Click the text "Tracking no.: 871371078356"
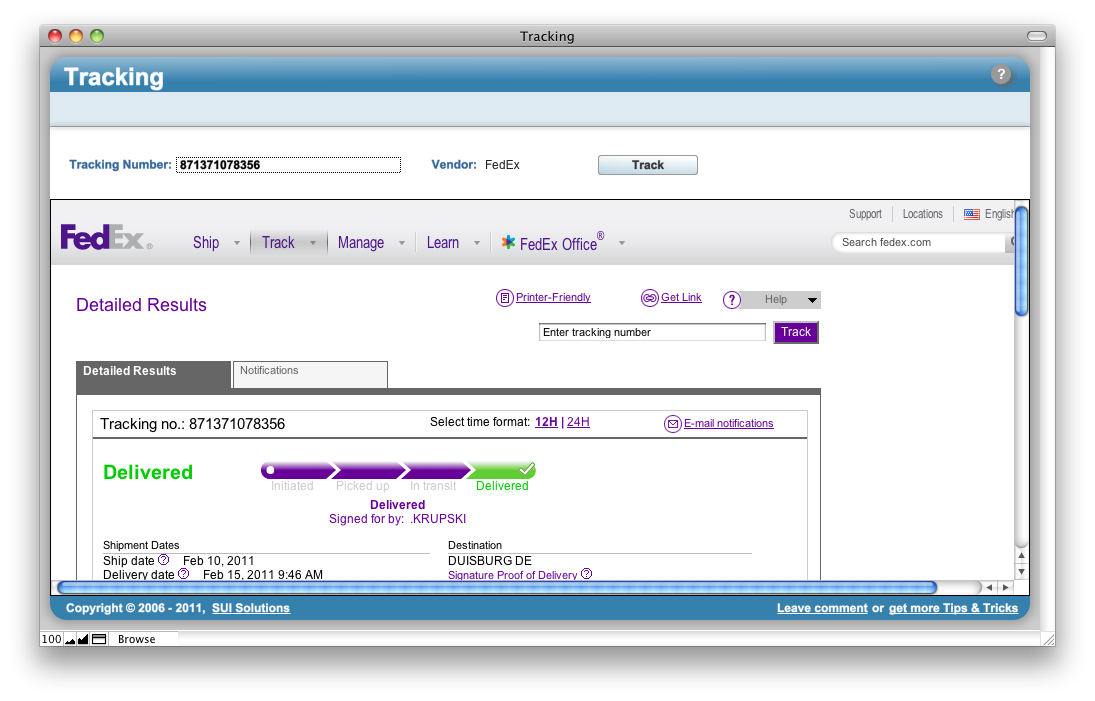 tap(193, 424)
